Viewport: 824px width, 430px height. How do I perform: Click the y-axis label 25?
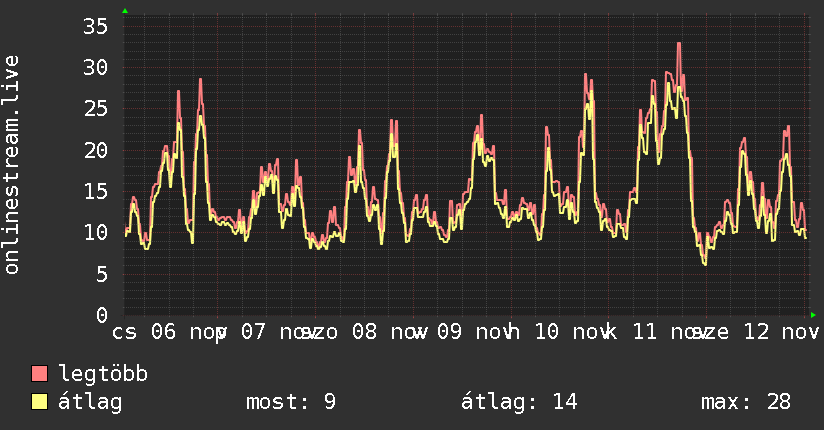96,109
